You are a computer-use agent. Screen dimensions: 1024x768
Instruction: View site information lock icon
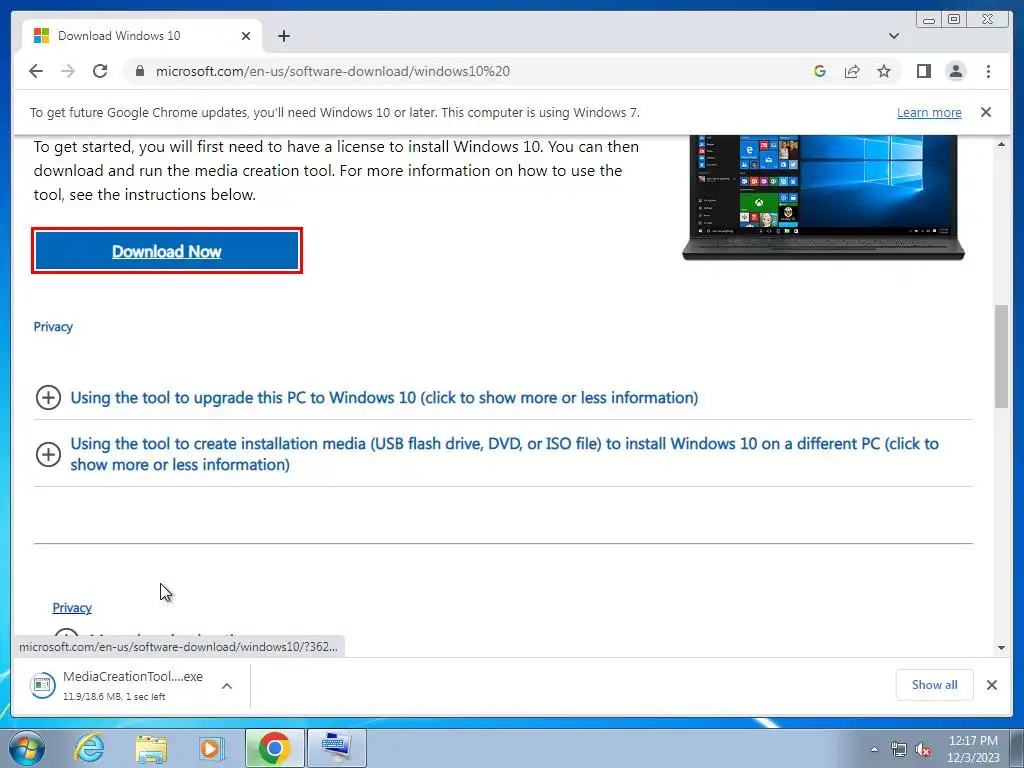[139, 71]
